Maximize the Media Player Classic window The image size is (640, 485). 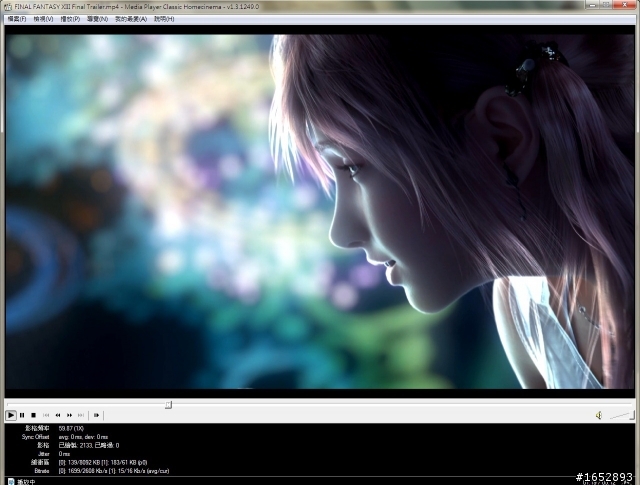606,5
